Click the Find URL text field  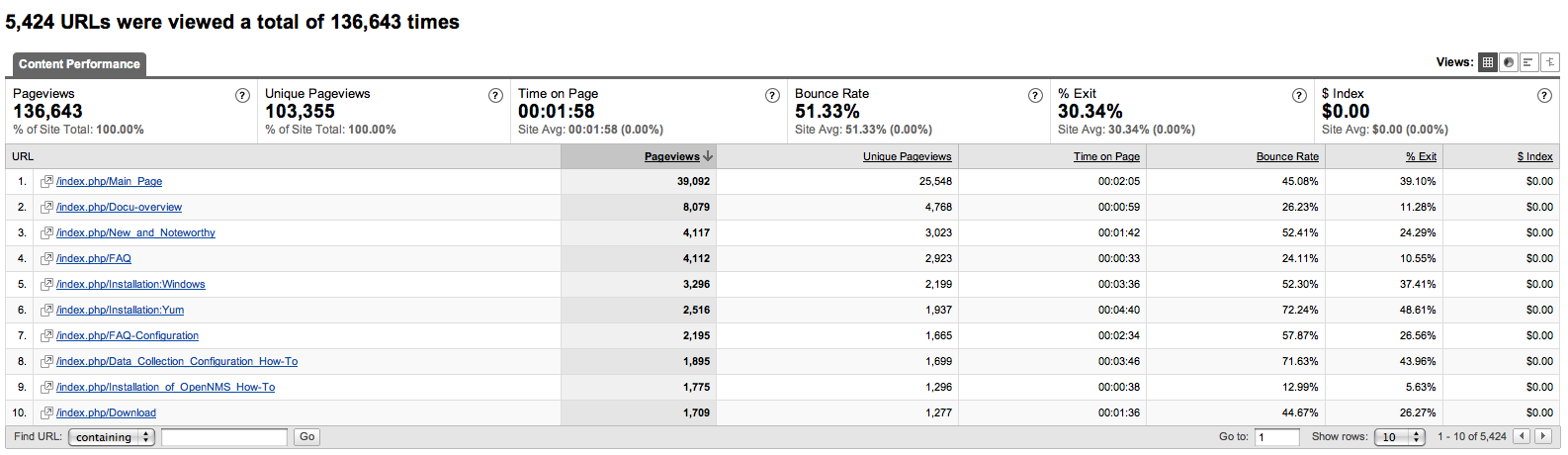tap(224, 436)
